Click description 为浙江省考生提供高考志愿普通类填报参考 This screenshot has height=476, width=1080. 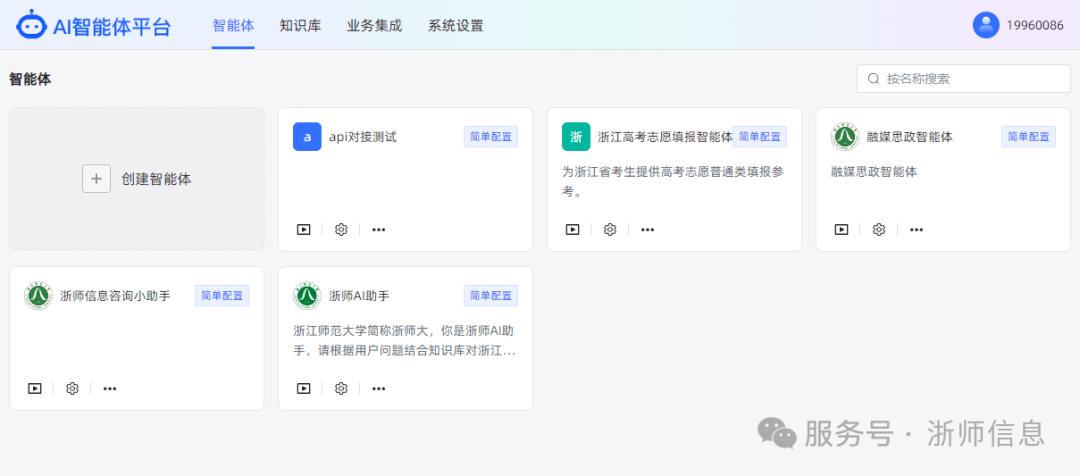(x=672, y=181)
